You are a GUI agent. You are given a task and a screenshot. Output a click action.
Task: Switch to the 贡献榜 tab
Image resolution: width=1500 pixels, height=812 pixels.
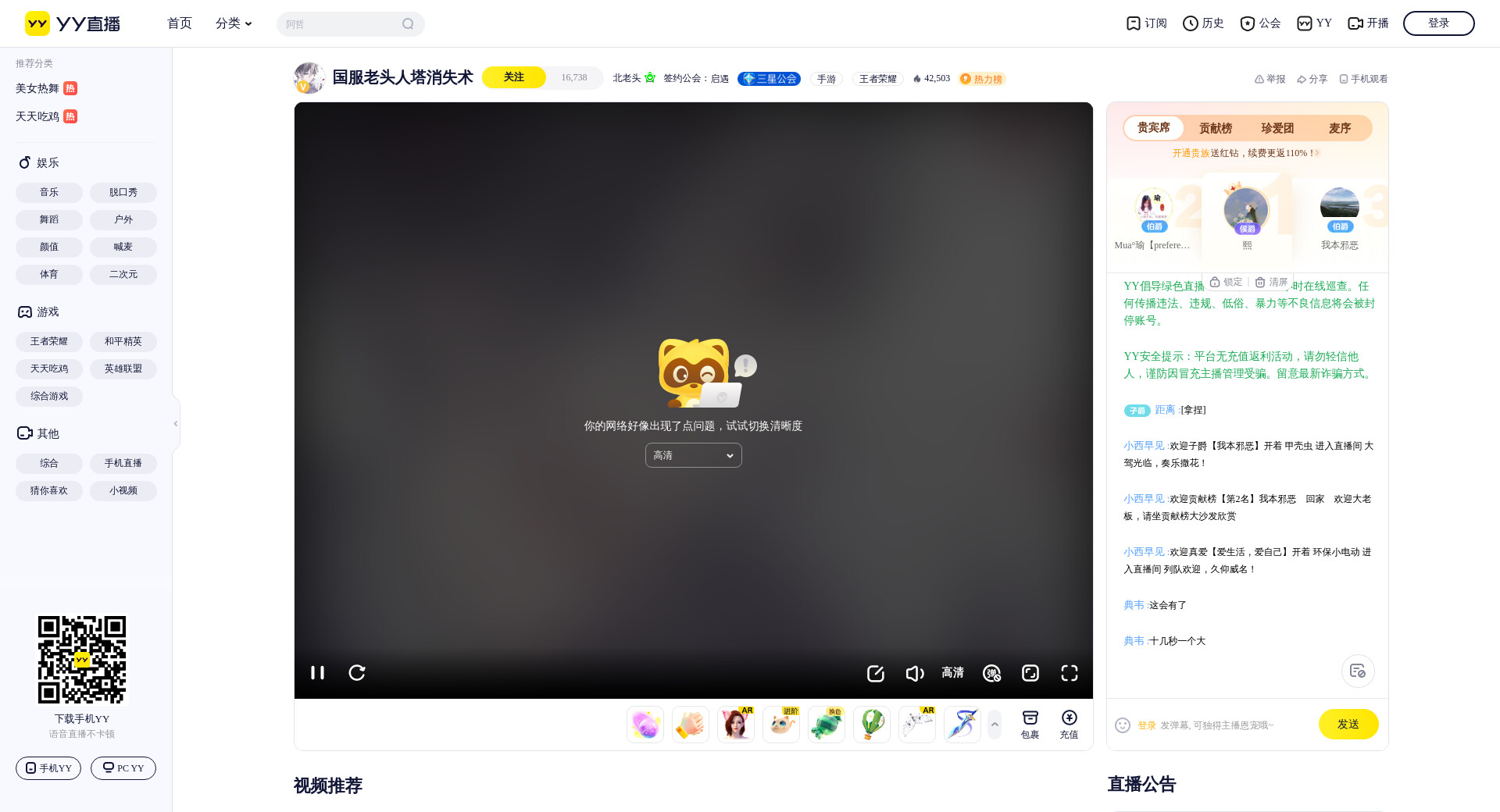coord(1215,128)
